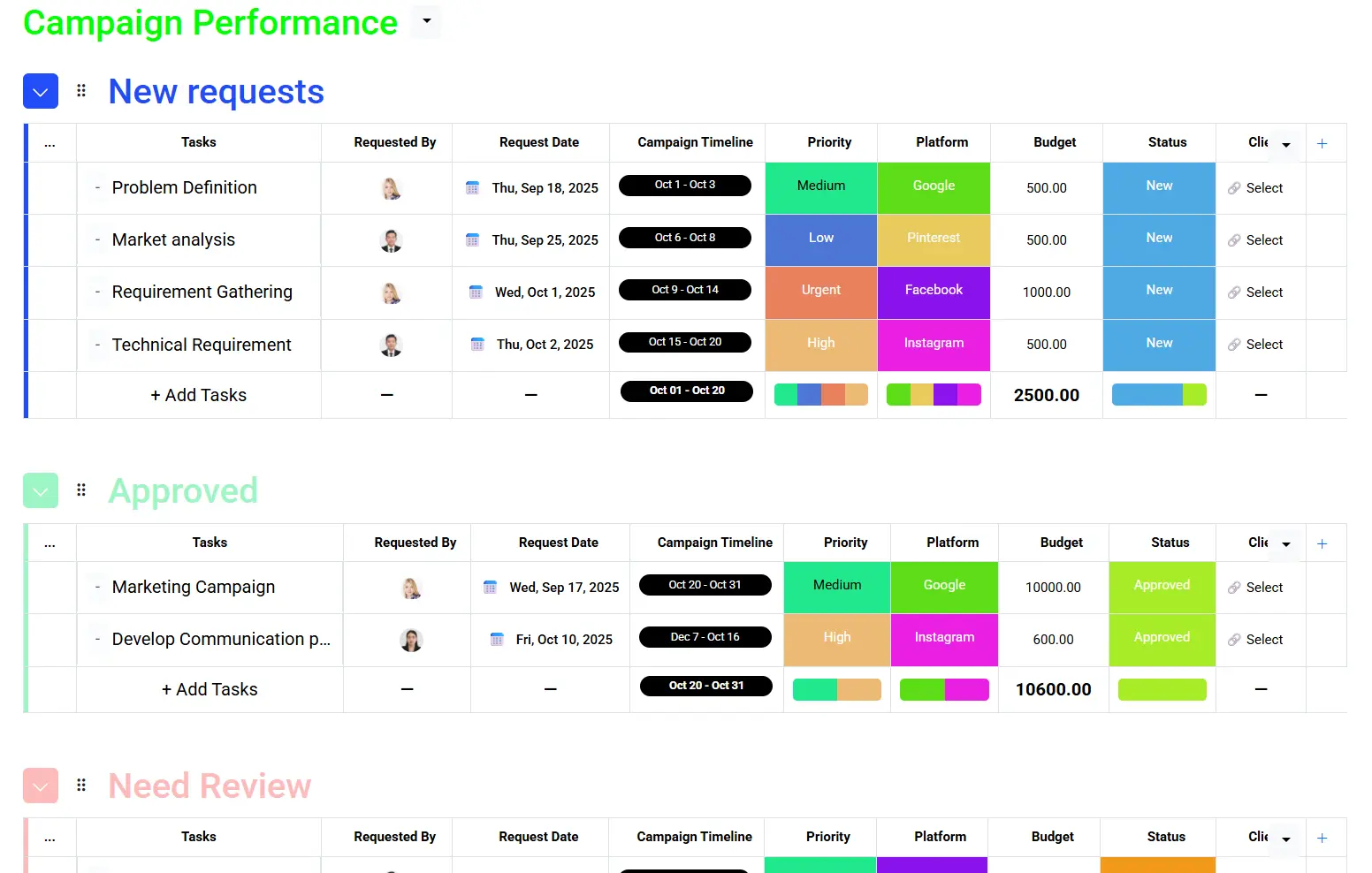This screenshot has height=873, width=1372.
Task: Add column with plus in New requests
Action: point(1322,143)
